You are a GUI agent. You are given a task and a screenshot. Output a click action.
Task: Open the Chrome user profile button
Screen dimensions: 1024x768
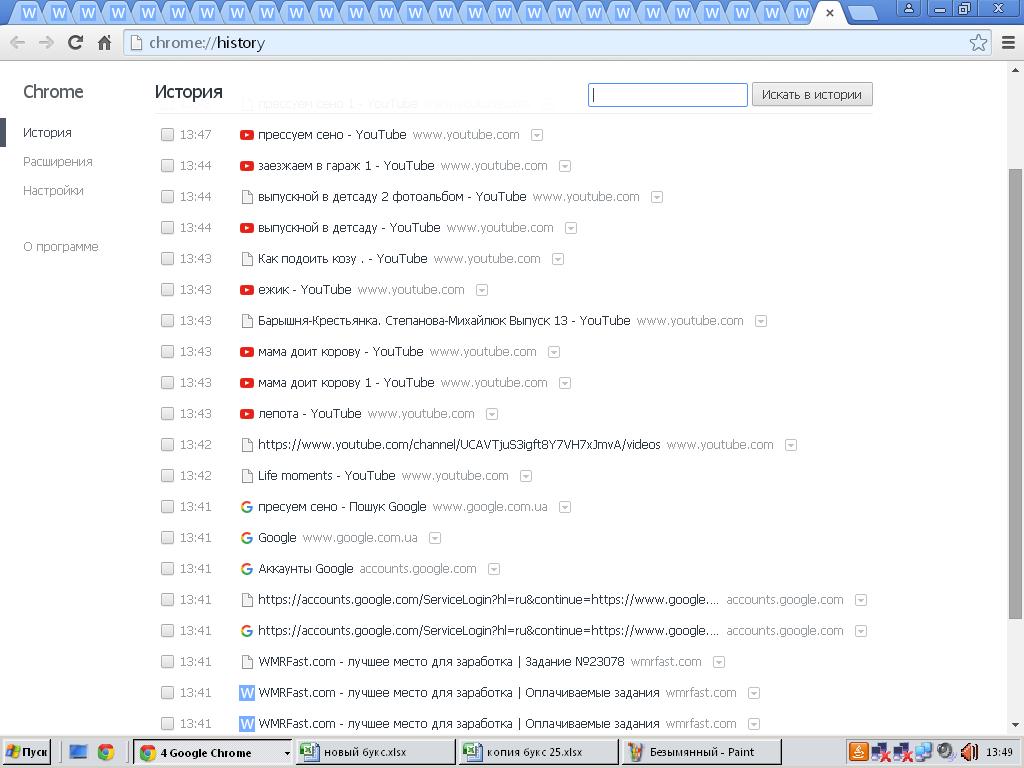(x=908, y=8)
